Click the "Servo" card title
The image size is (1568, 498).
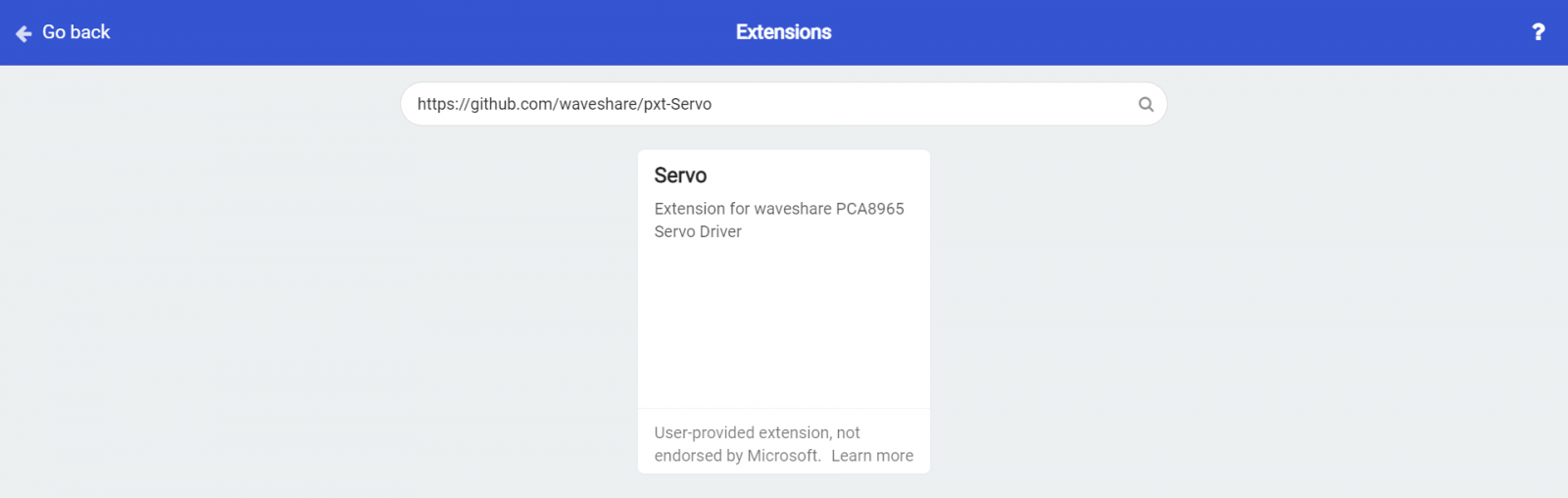pos(680,175)
